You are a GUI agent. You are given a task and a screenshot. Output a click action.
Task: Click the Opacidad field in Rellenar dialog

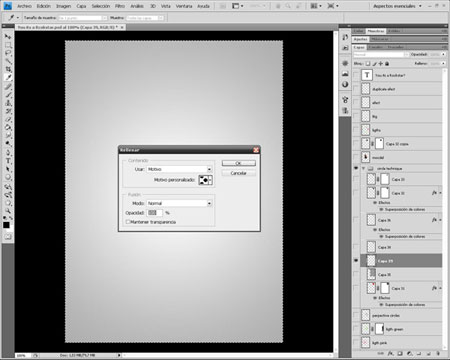pos(154,213)
